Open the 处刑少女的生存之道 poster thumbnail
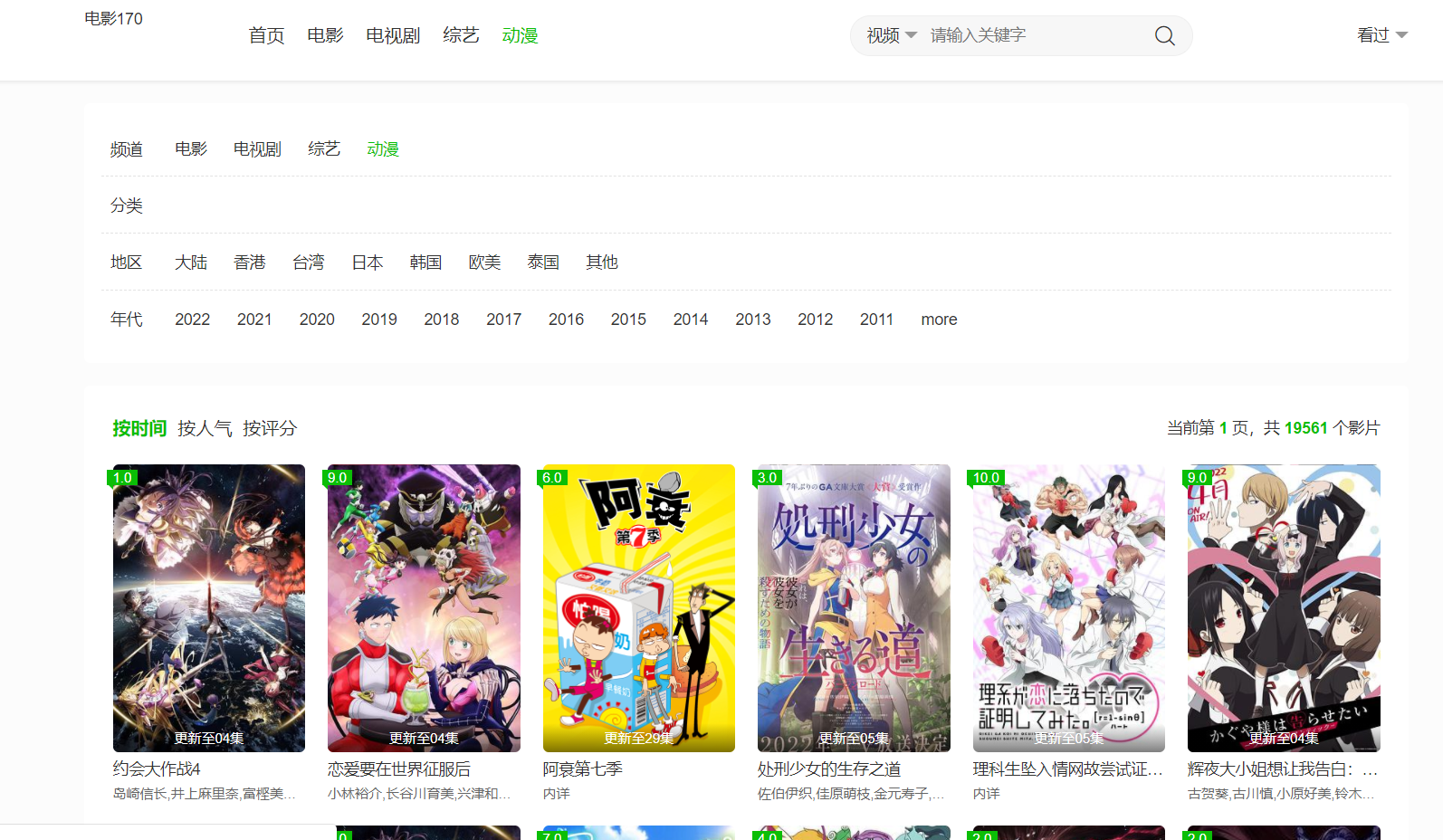The image size is (1443, 840). click(854, 608)
